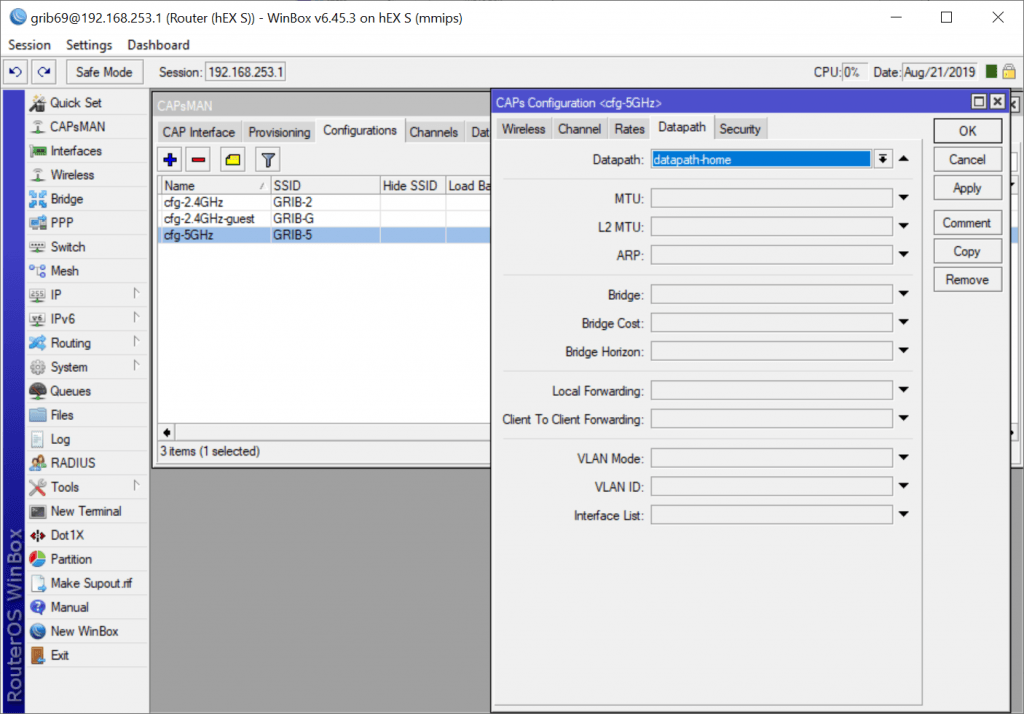Expand the Interface List field

tap(904, 515)
